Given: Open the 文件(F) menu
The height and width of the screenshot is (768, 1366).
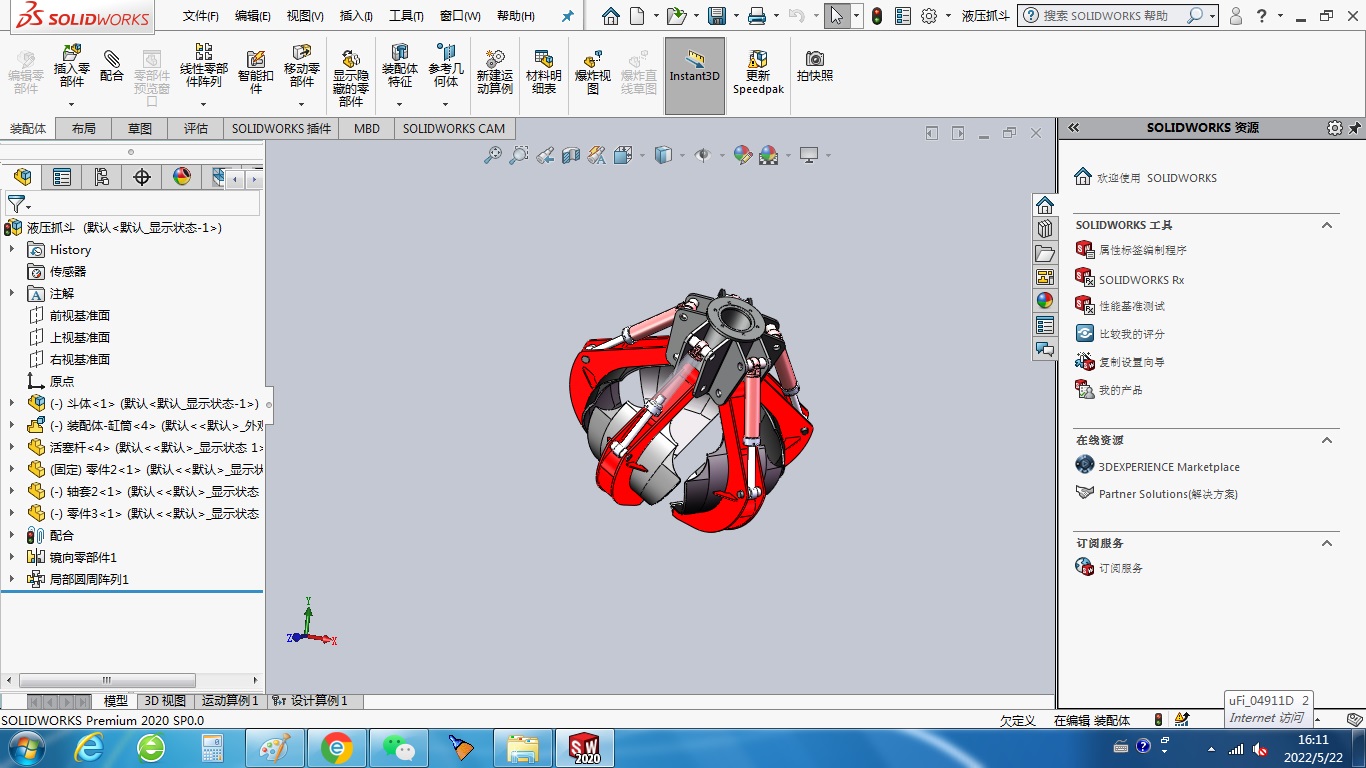Looking at the screenshot, I should click(x=201, y=16).
